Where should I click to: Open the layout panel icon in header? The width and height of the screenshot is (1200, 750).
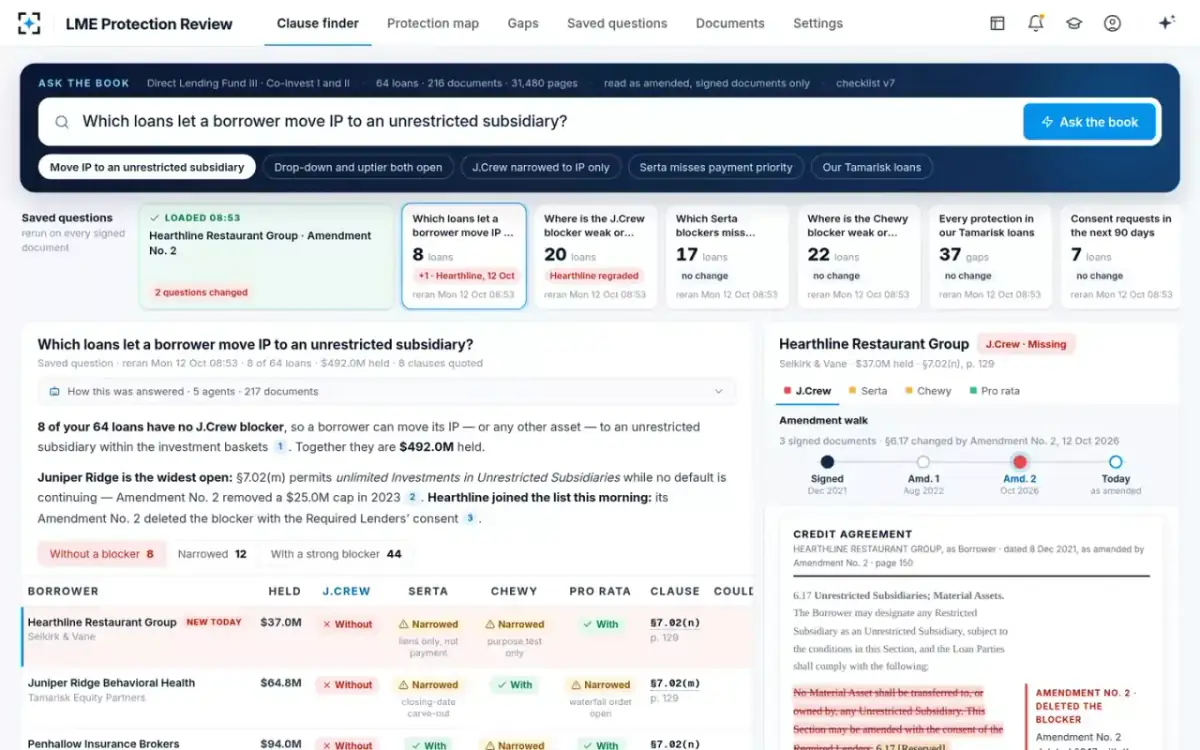[997, 23]
